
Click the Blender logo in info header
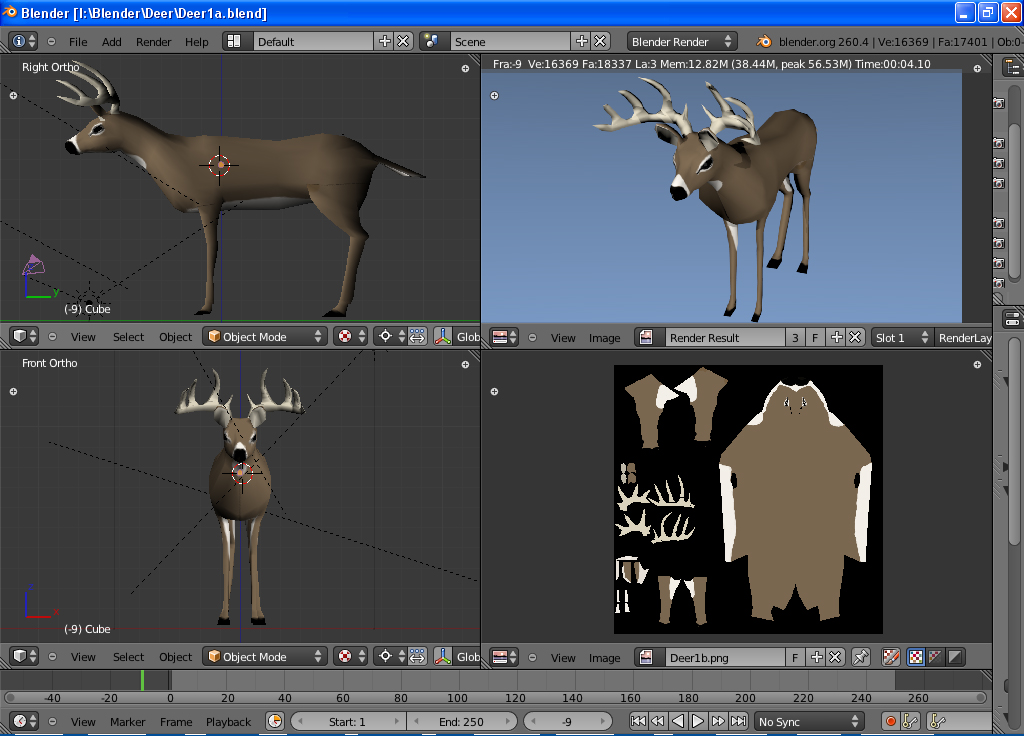(x=764, y=41)
